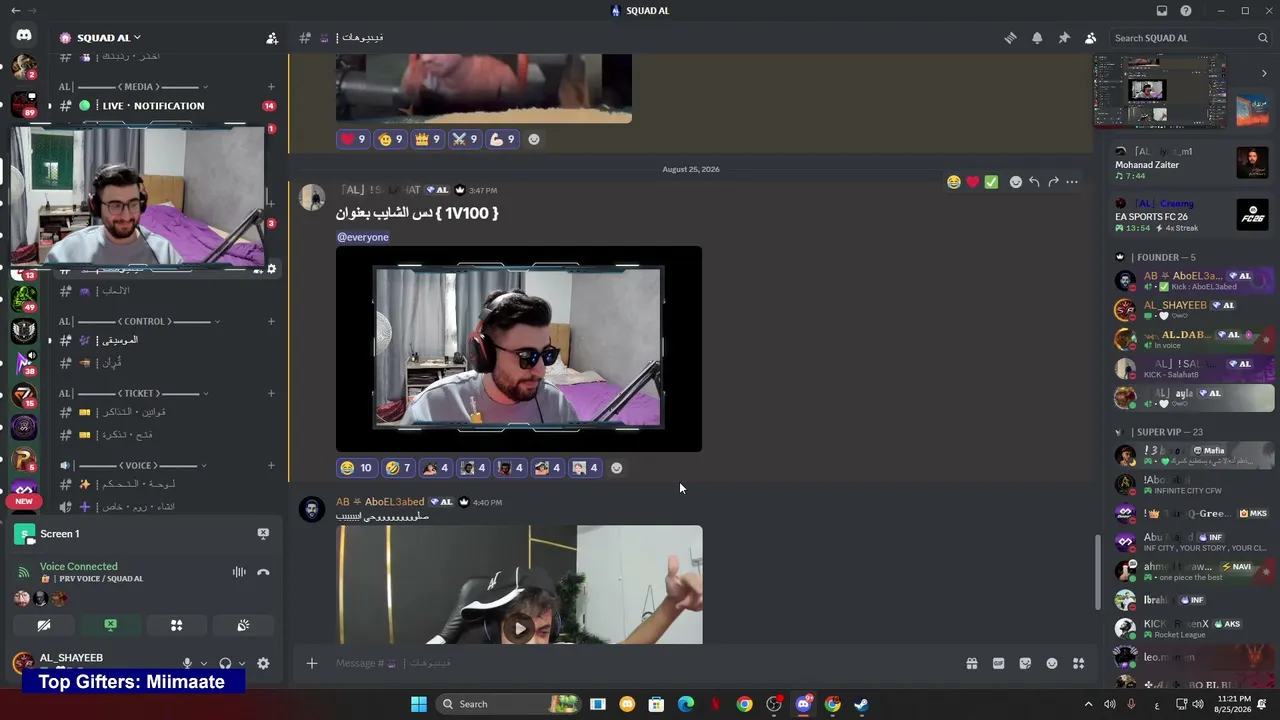1280x720 pixels.
Task: Reply to the 1V100 message
Action: (x=1034, y=182)
